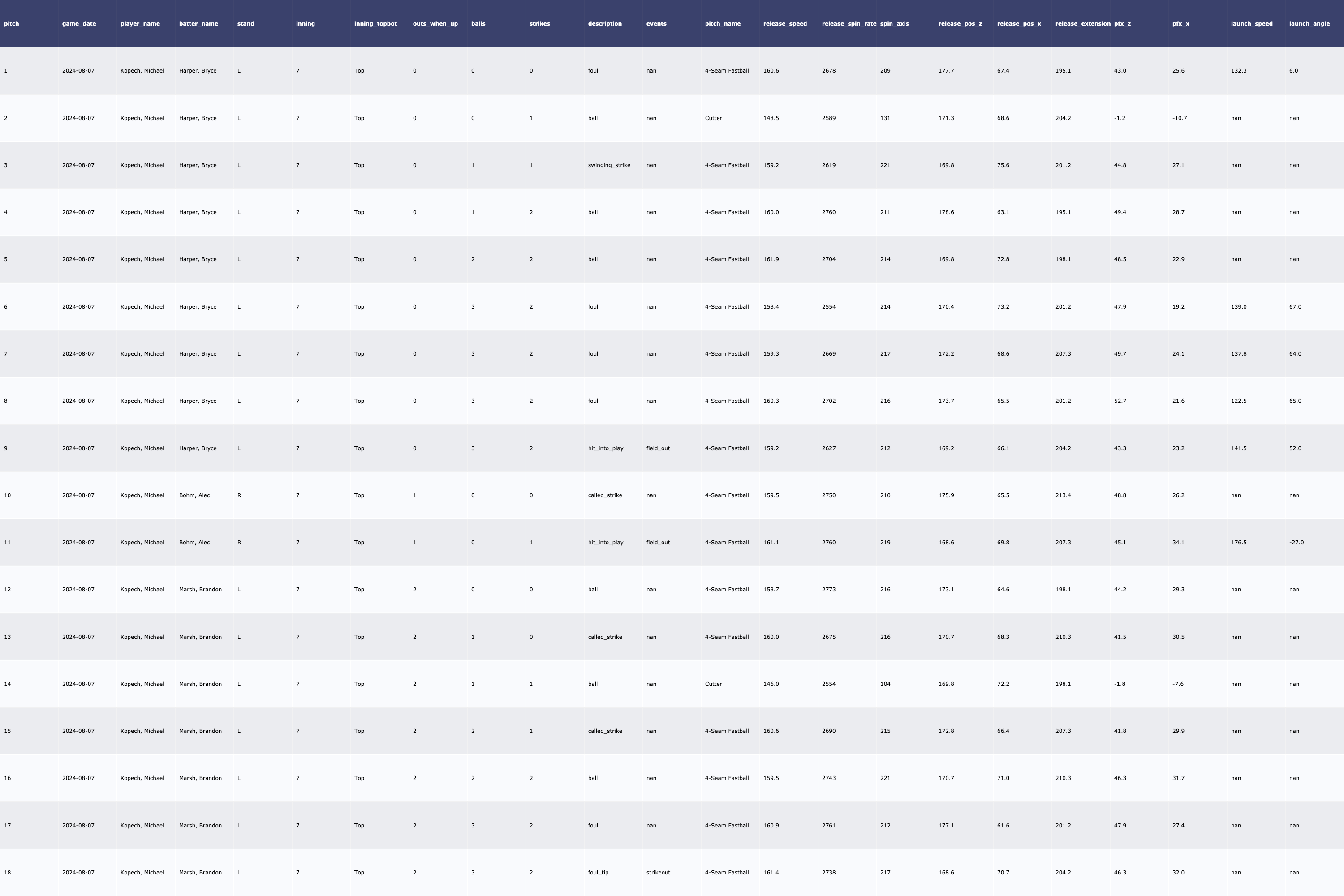This screenshot has width=1344, height=896.
Task: Select the foul_tip description cell
Action: click(x=598, y=873)
